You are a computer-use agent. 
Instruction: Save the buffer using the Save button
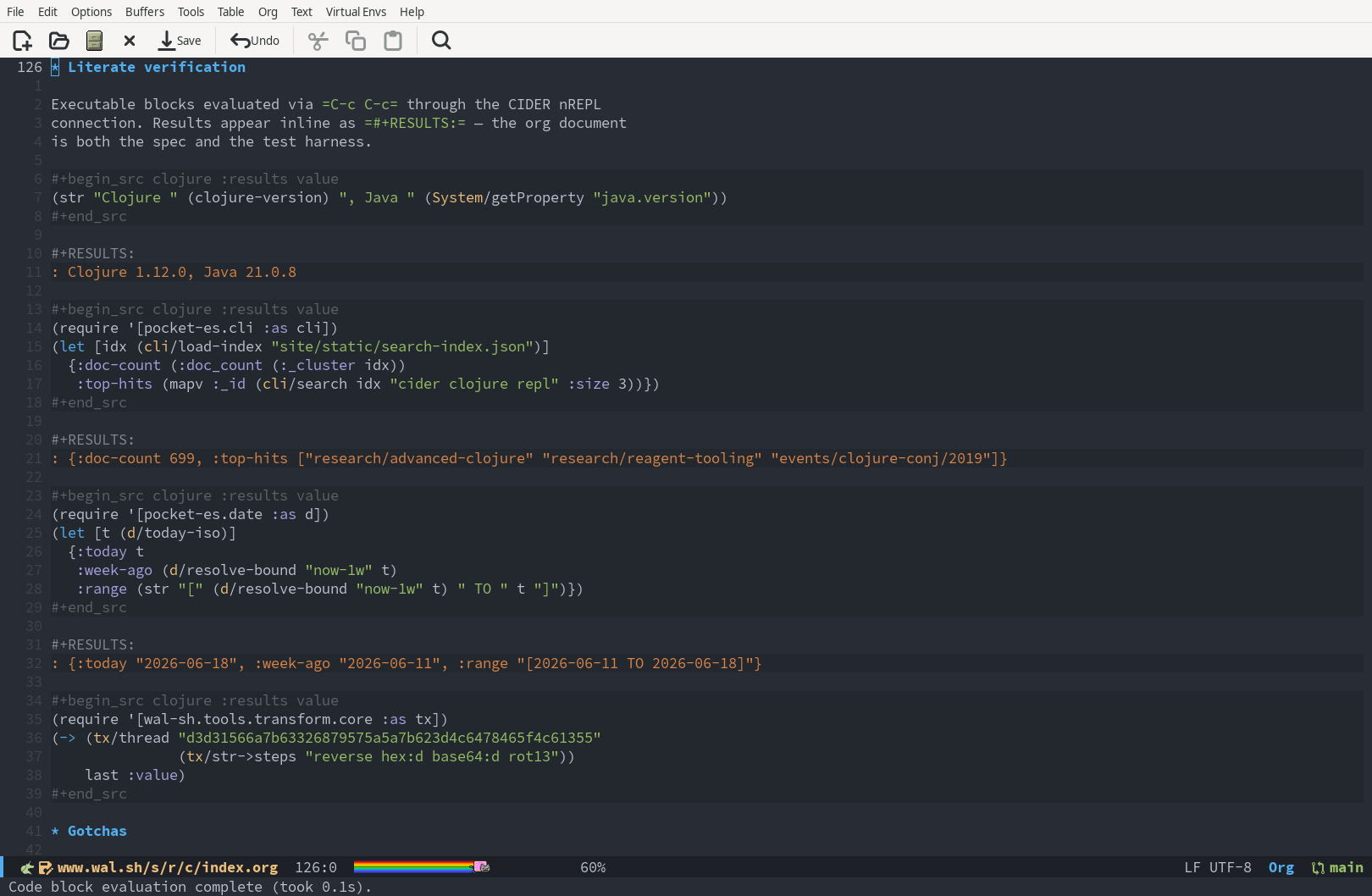coord(180,41)
